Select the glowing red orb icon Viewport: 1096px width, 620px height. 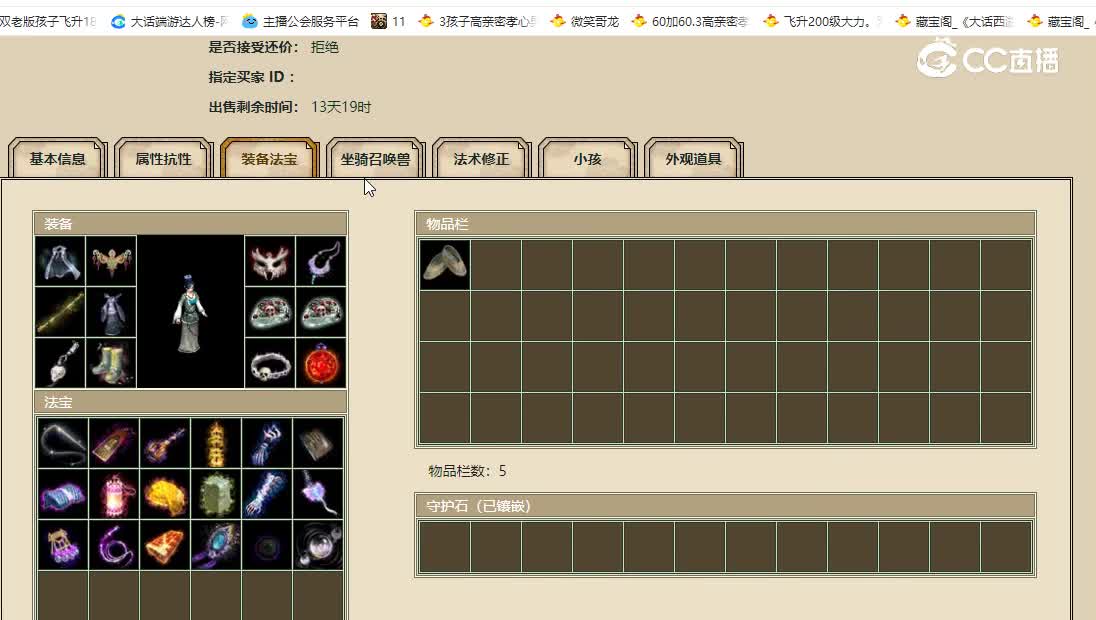(321, 363)
